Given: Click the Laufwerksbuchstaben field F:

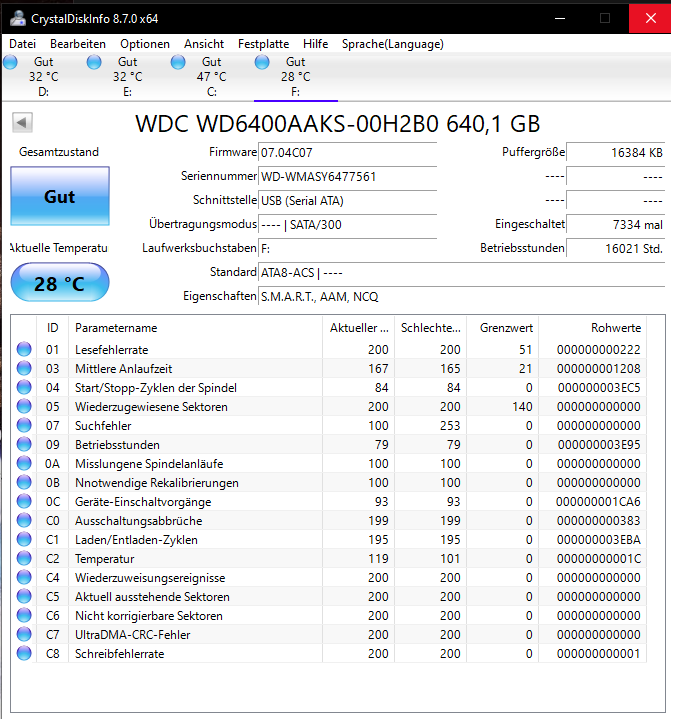Looking at the screenshot, I should [348, 249].
